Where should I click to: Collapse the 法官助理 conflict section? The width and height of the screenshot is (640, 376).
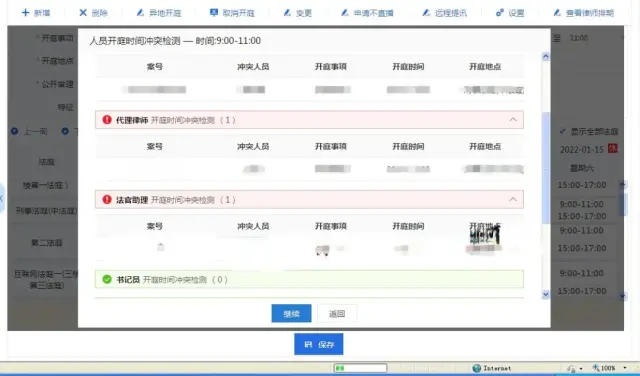point(513,200)
